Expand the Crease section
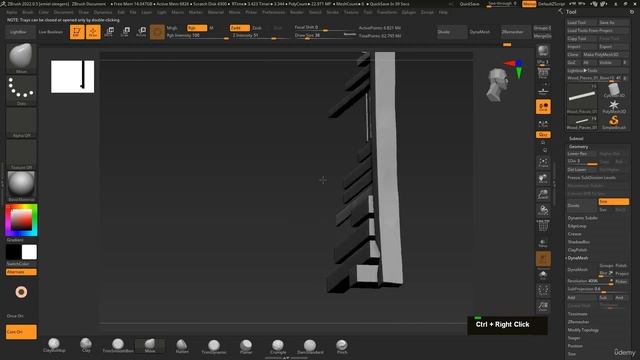640x360 pixels. (x=574, y=234)
